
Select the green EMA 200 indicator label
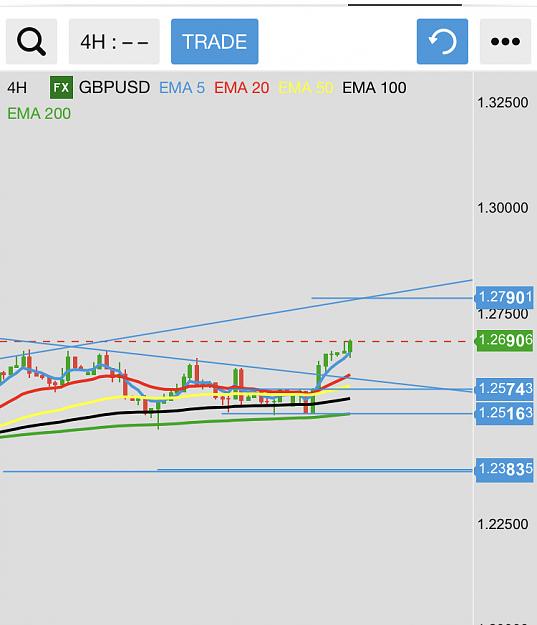[x=39, y=114]
